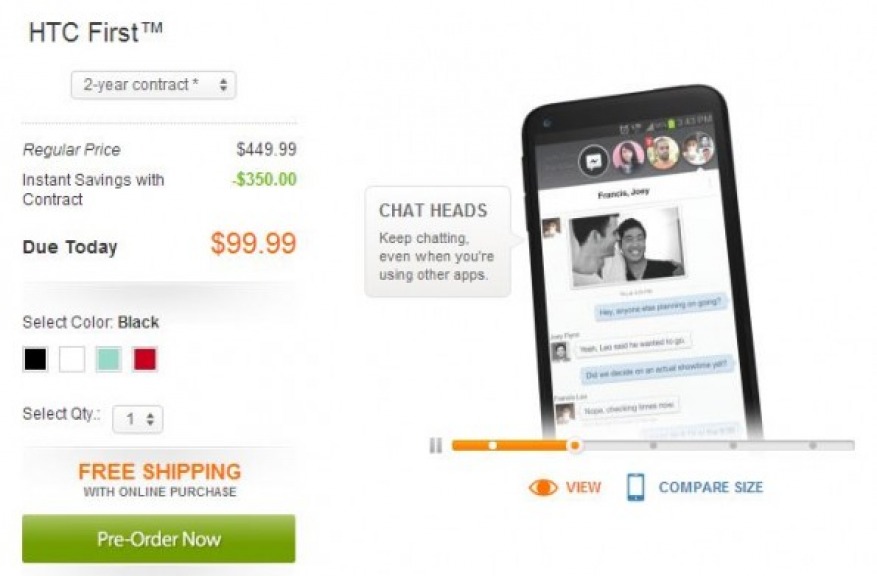Tap the pink-background woman chat head
877x576 pixels.
[x=629, y=156]
